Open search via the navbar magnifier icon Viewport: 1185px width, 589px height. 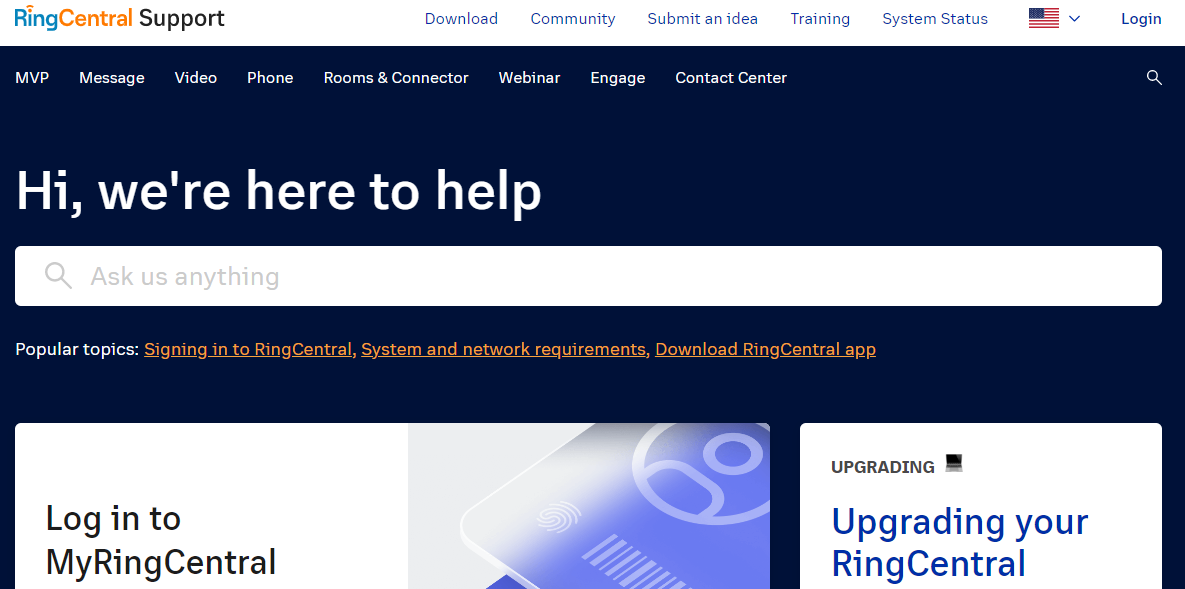tap(1154, 78)
